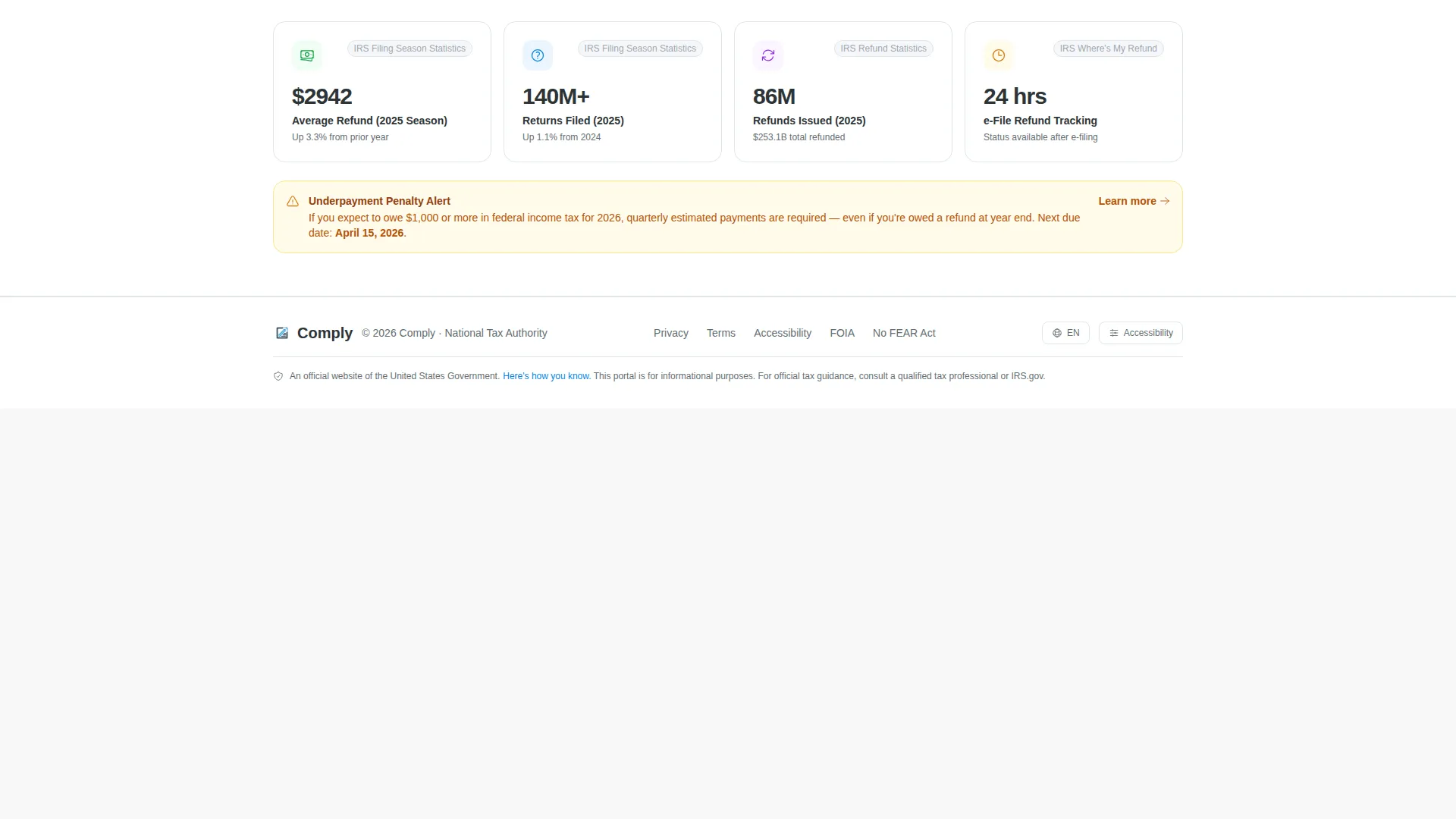Image resolution: width=1456 pixels, height=819 pixels.
Task: Open the Terms footer link
Action: pos(721,333)
